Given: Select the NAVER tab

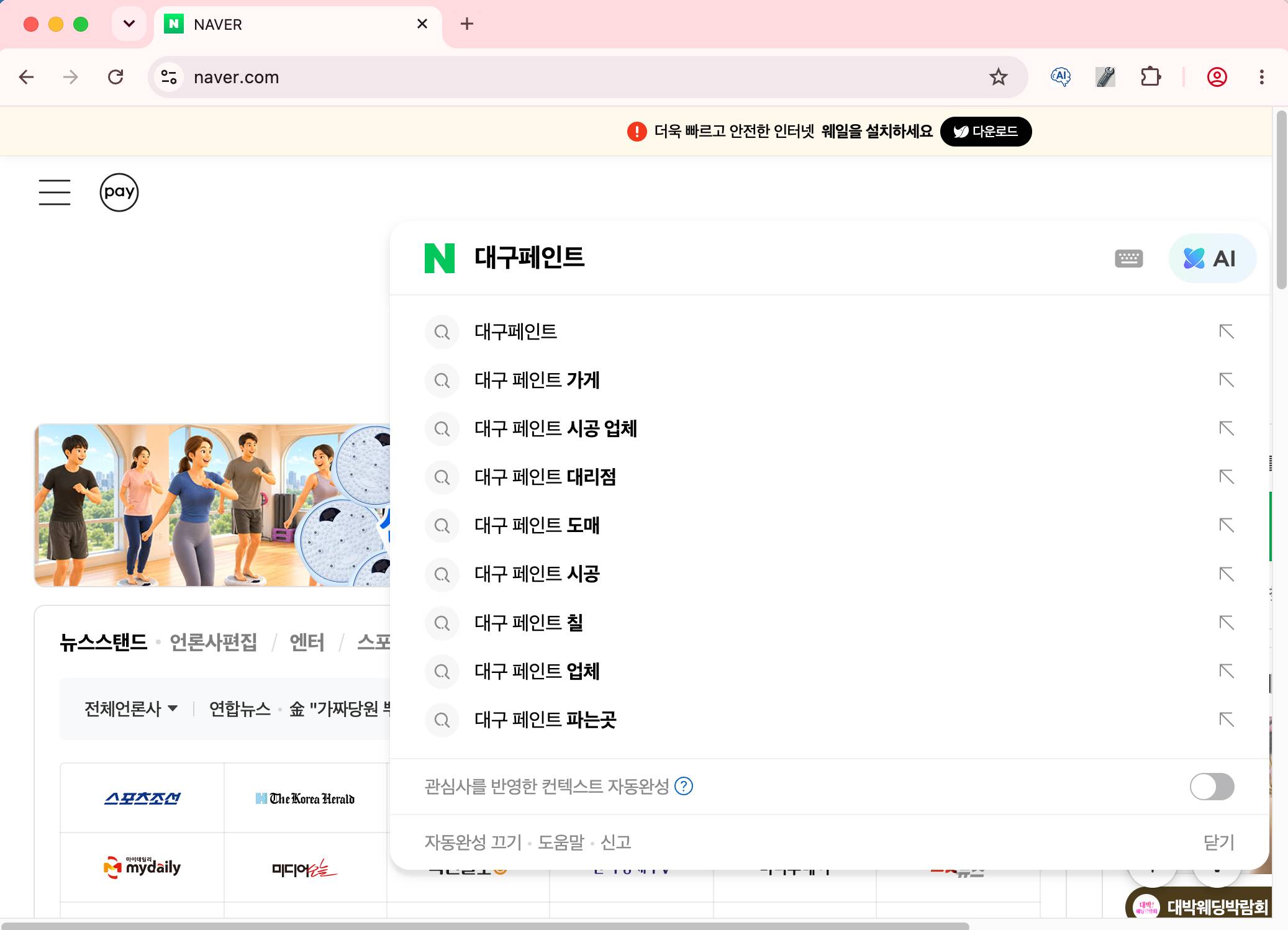Looking at the screenshot, I should 297,25.
